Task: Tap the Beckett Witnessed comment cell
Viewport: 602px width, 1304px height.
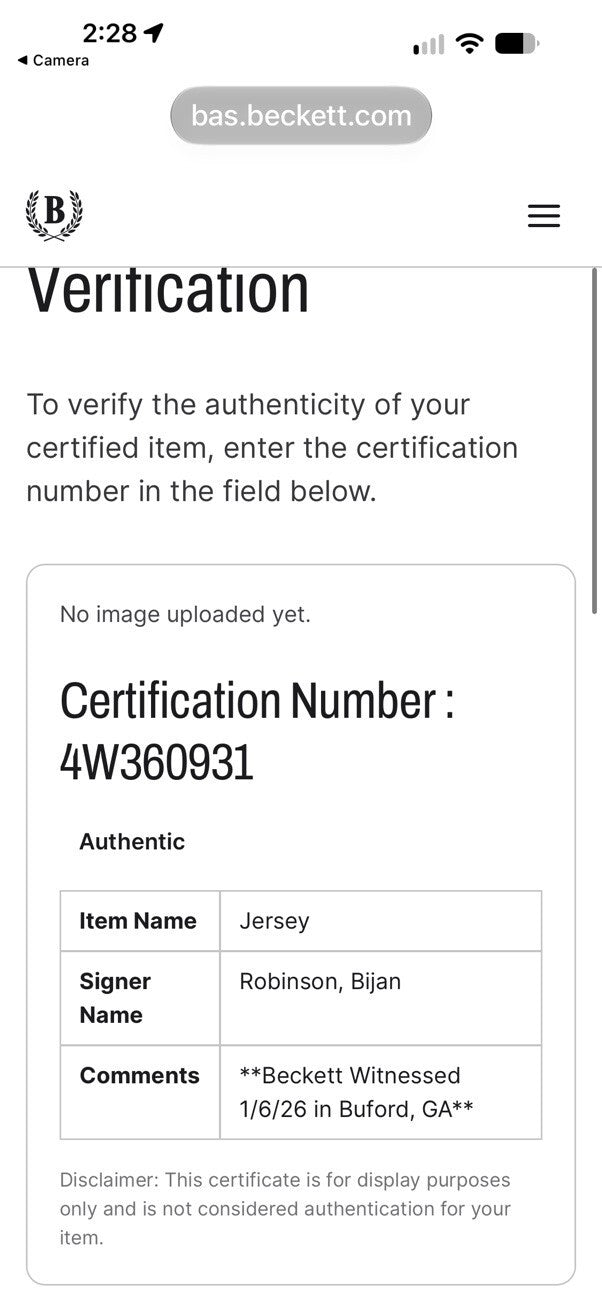Action: click(381, 1092)
